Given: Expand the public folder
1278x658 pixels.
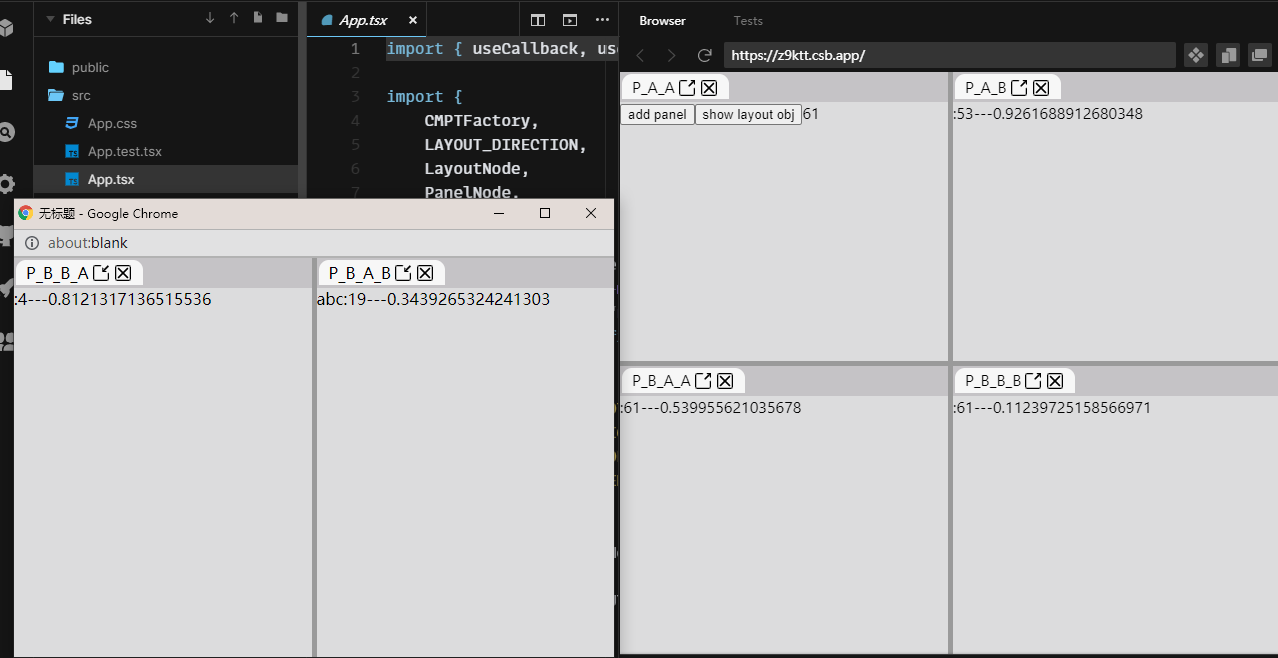Looking at the screenshot, I should [166, 67].
